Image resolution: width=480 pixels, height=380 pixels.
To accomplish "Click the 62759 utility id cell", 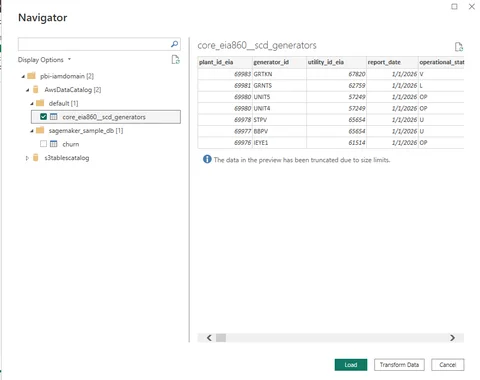I will pyautogui.click(x=336, y=85).
